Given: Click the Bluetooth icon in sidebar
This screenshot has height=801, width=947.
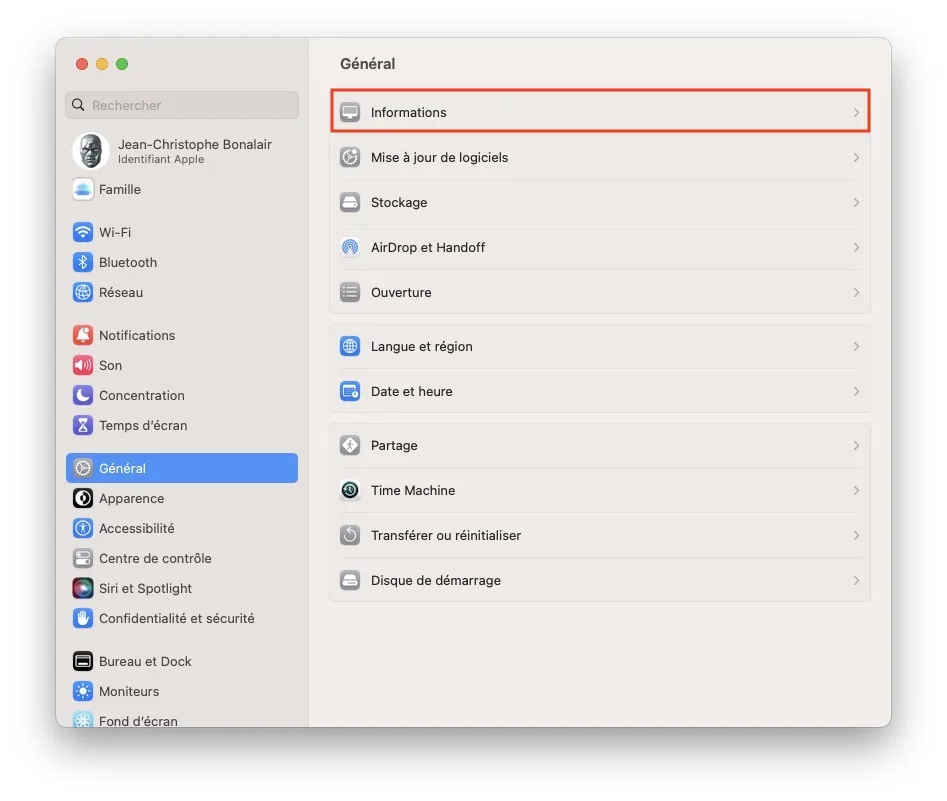Looking at the screenshot, I should [83, 262].
